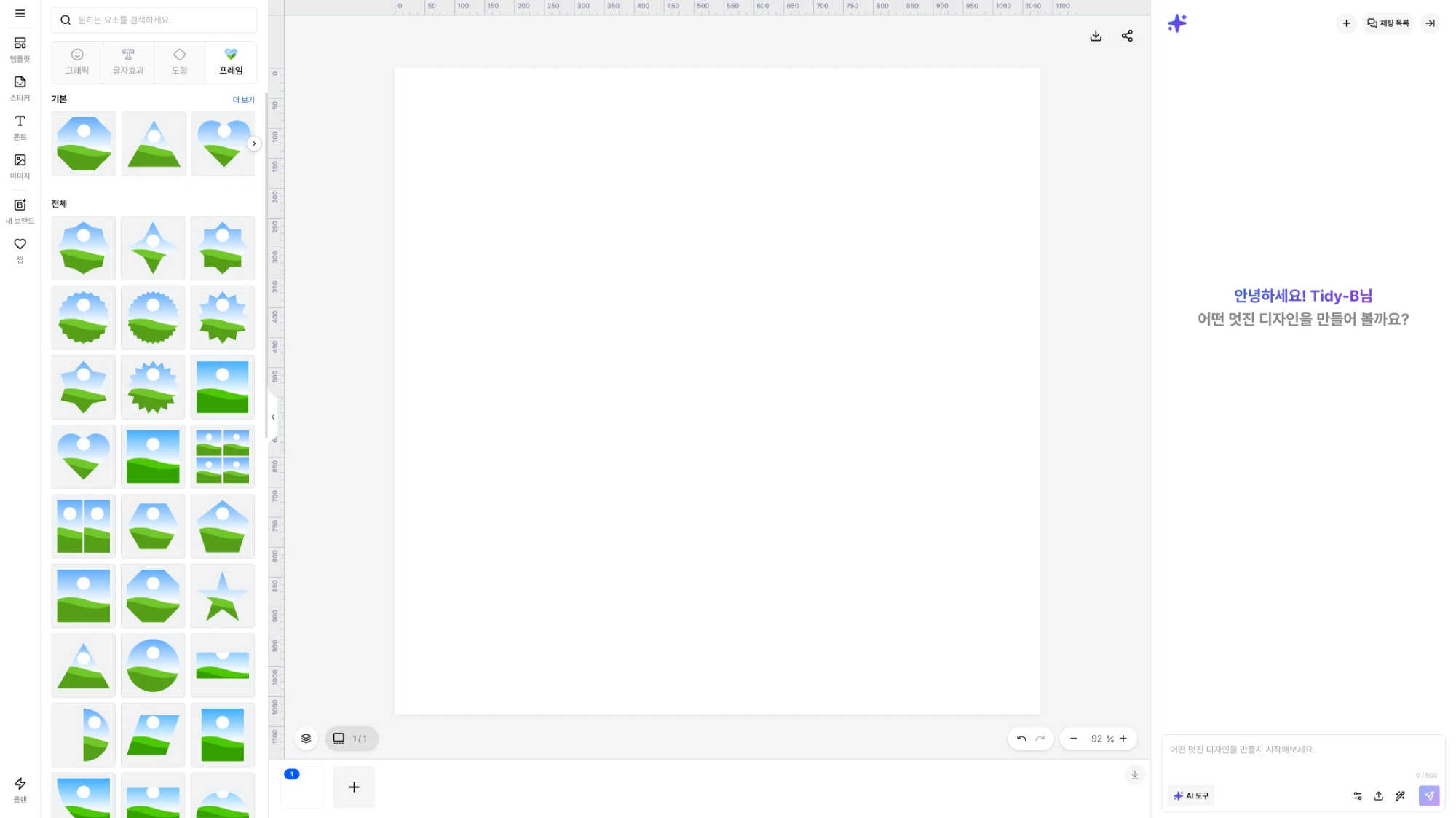
Task: Switch to the 도형 tab
Action: (x=179, y=62)
